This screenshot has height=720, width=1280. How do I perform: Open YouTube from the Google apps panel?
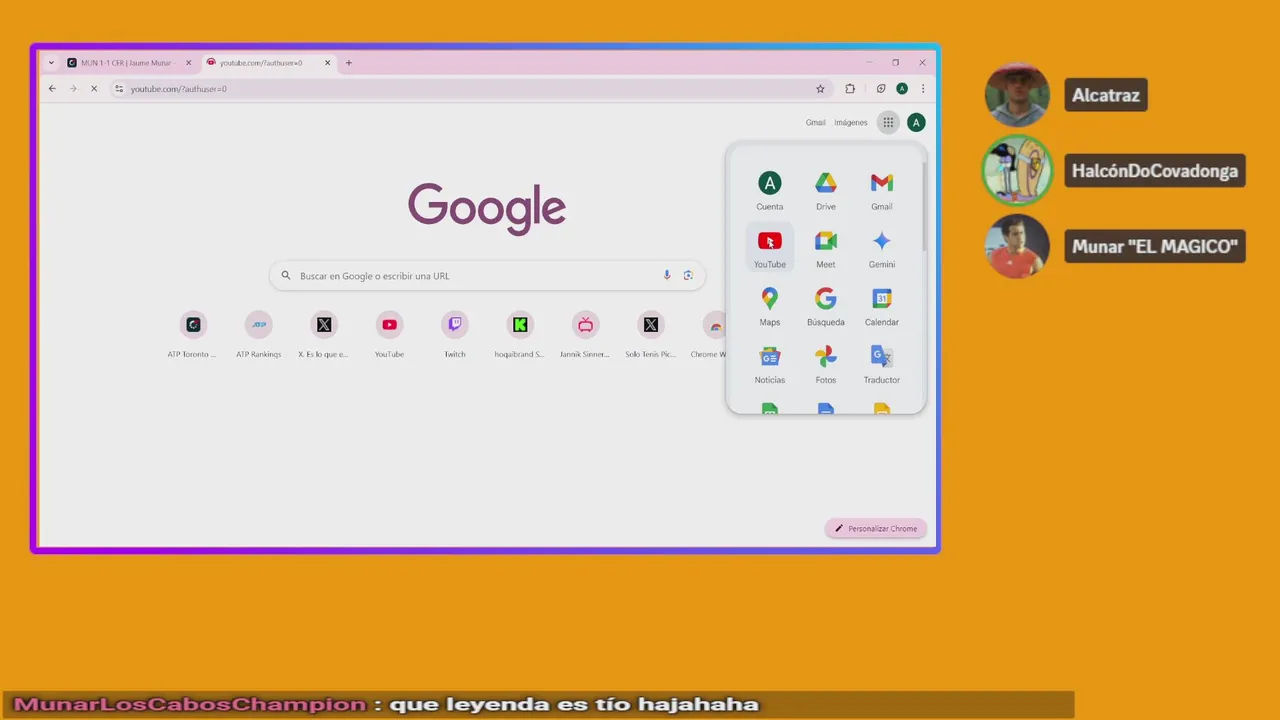coord(769,248)
